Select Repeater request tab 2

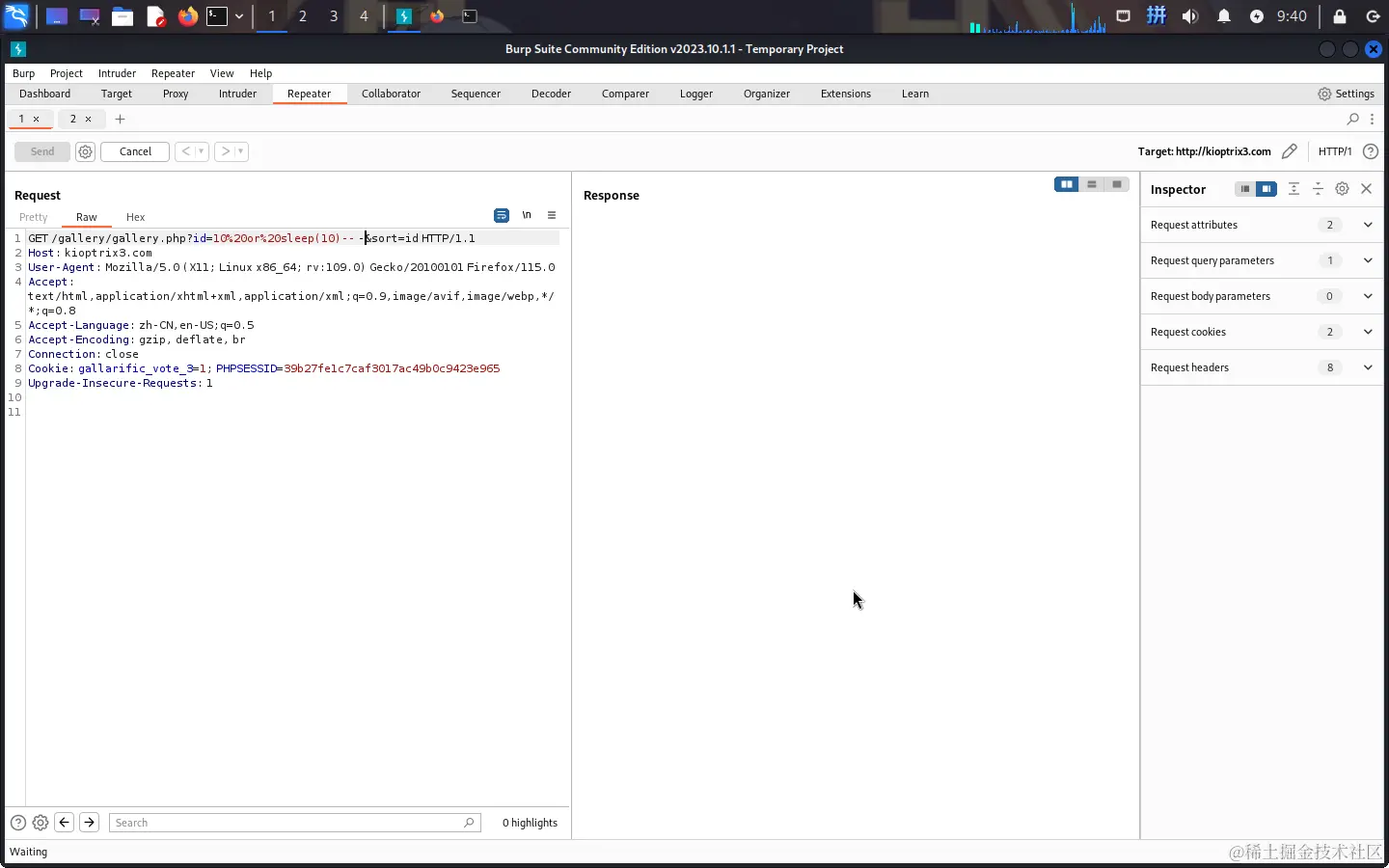point(72,119)
